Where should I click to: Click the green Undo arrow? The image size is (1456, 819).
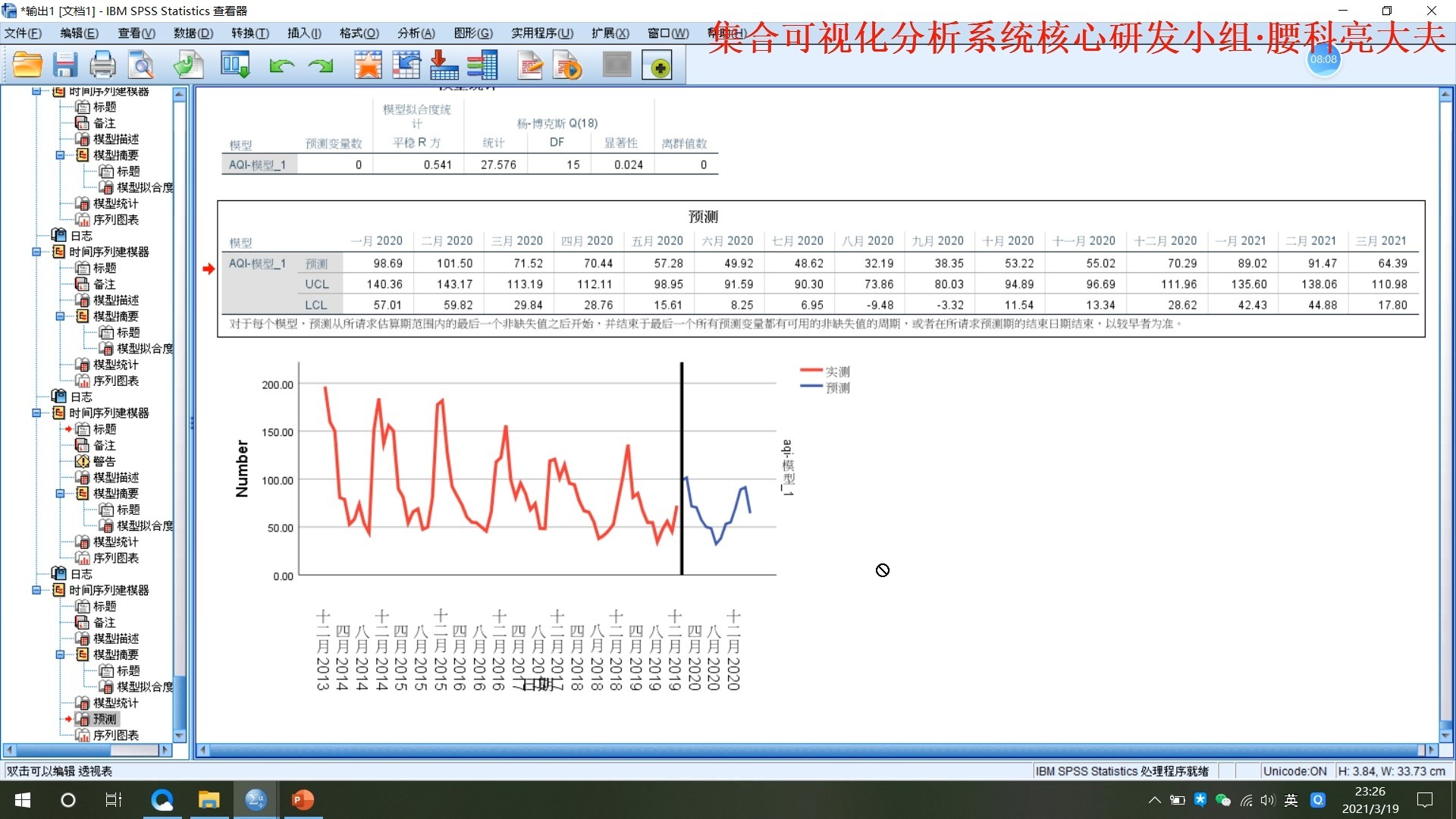coord(281,66)
